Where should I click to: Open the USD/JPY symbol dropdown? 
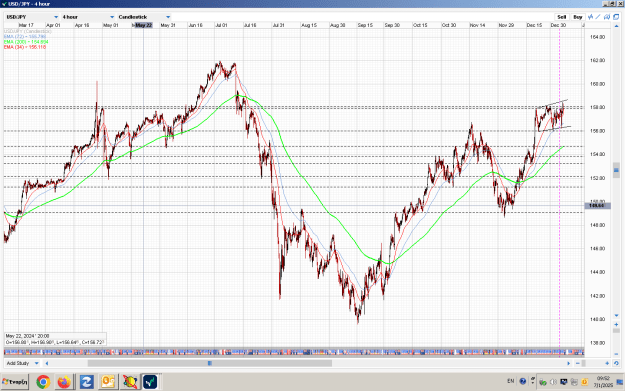pos(32,17)
